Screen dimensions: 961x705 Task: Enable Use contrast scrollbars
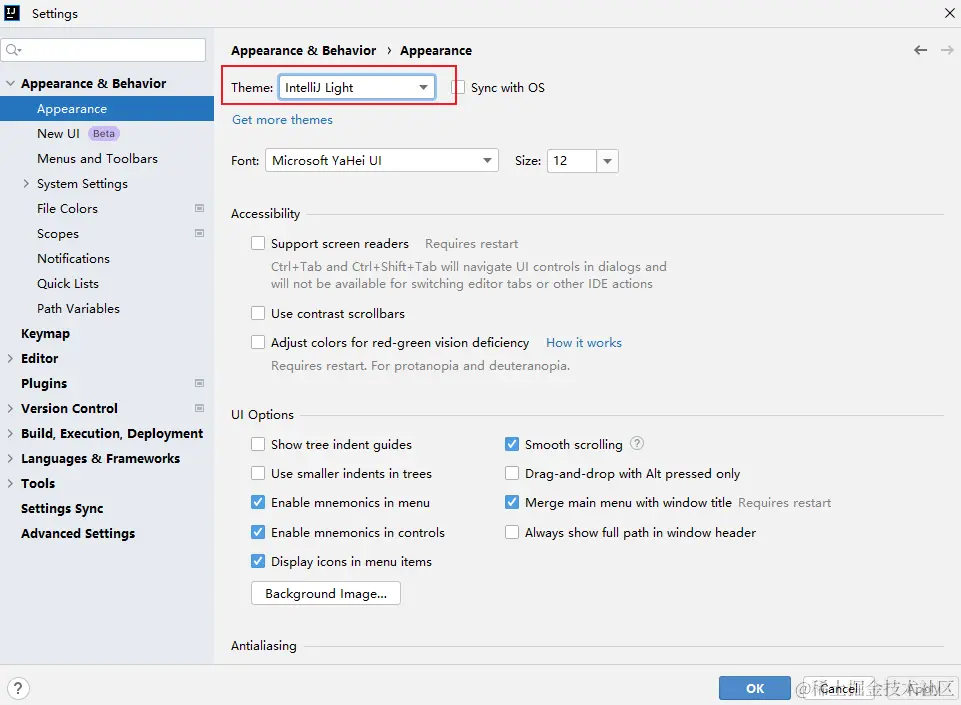(x=258, y=313)
